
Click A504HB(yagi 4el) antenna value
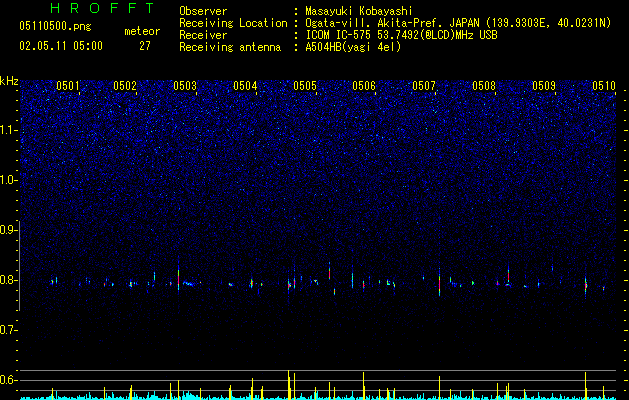click(353, 47)
